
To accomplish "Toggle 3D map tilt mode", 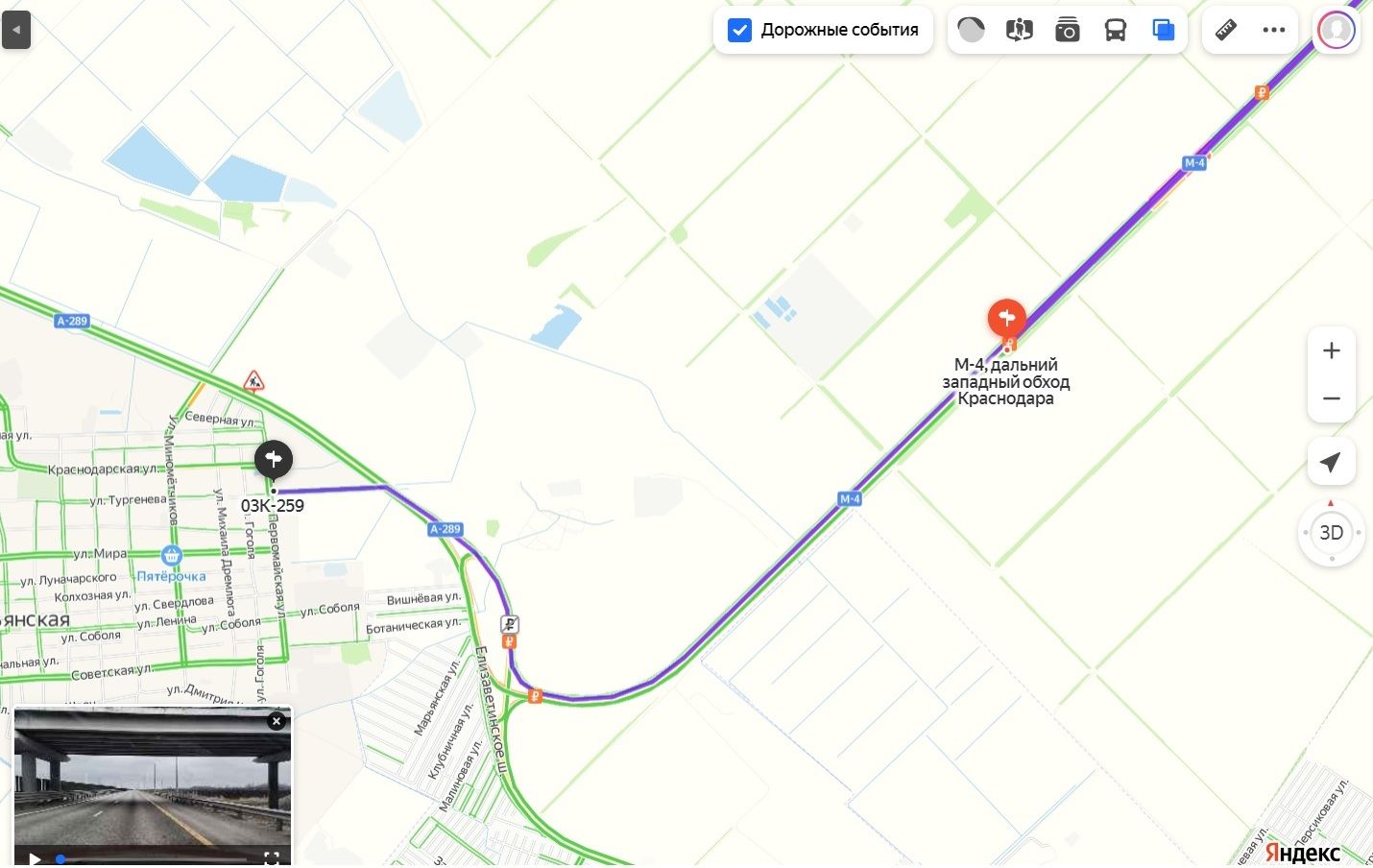I will (x=1331, y=533).
